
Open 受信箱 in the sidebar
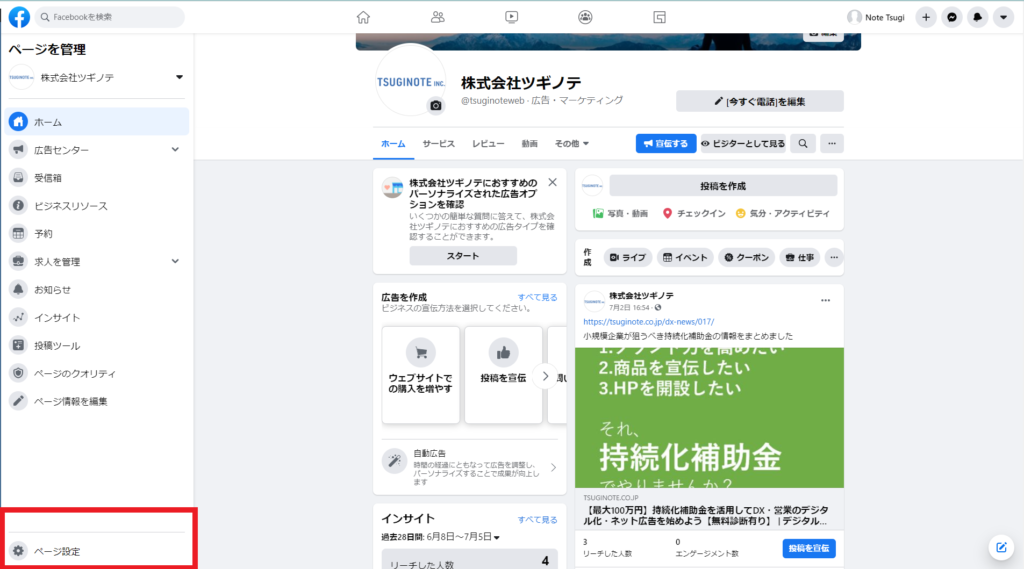click(97, 178)
